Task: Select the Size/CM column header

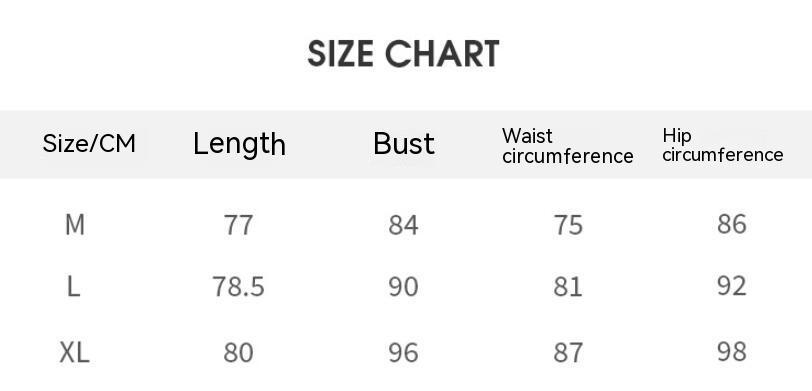Action: 89,143
